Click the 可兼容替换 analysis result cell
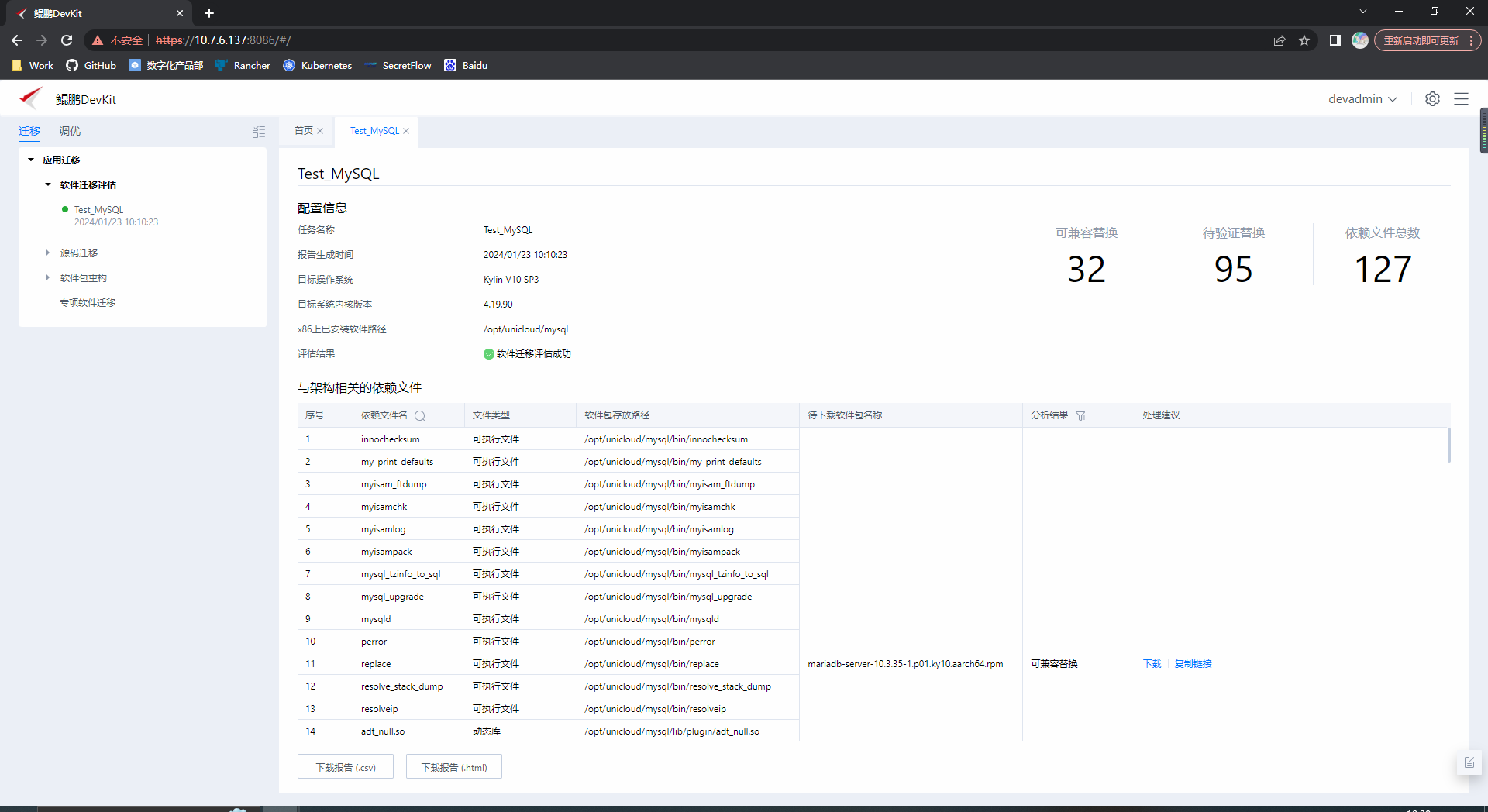This screenshot has height=812, width=1488. click(1054, 664)
